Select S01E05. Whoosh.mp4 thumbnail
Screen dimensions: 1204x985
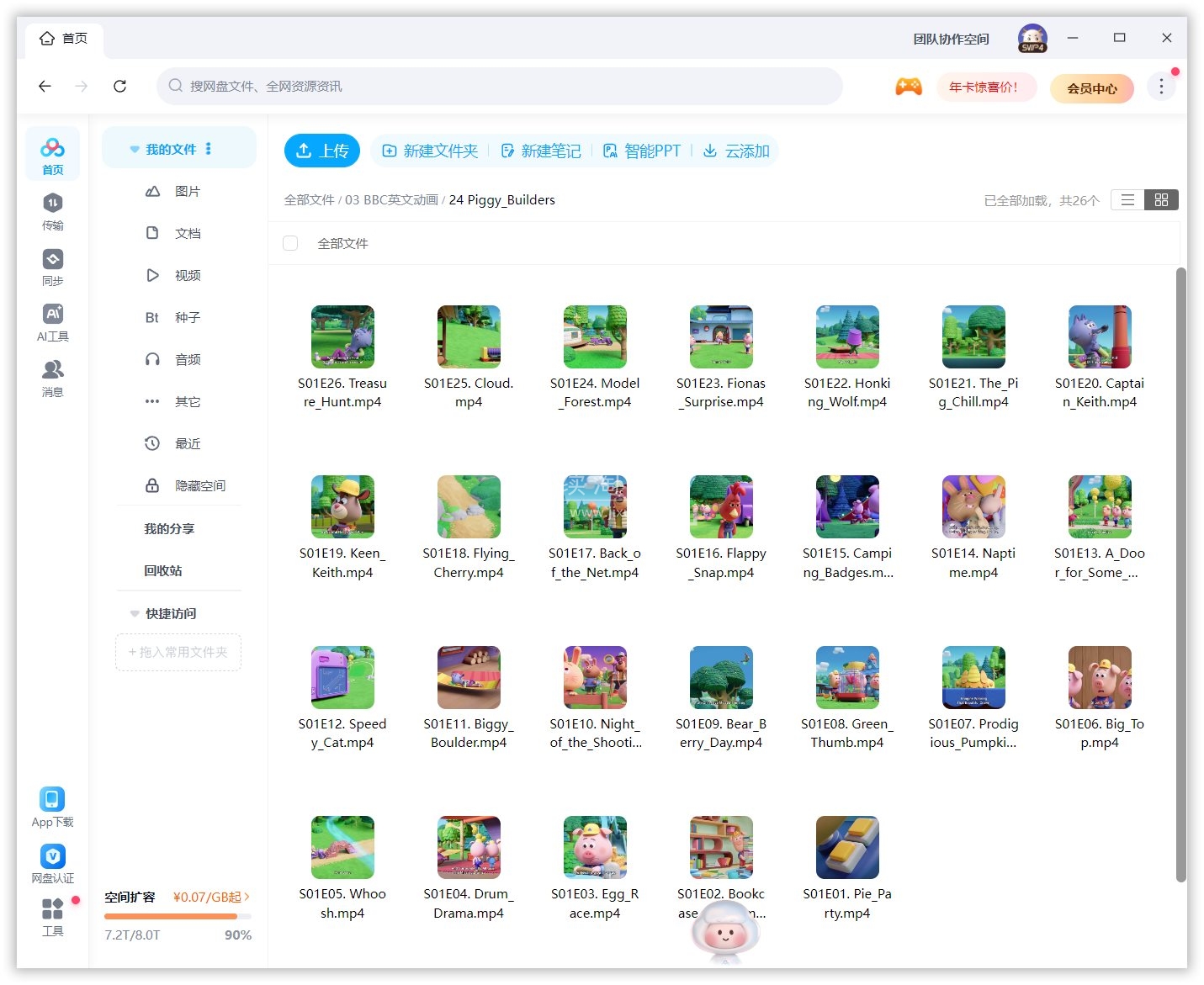342,847
